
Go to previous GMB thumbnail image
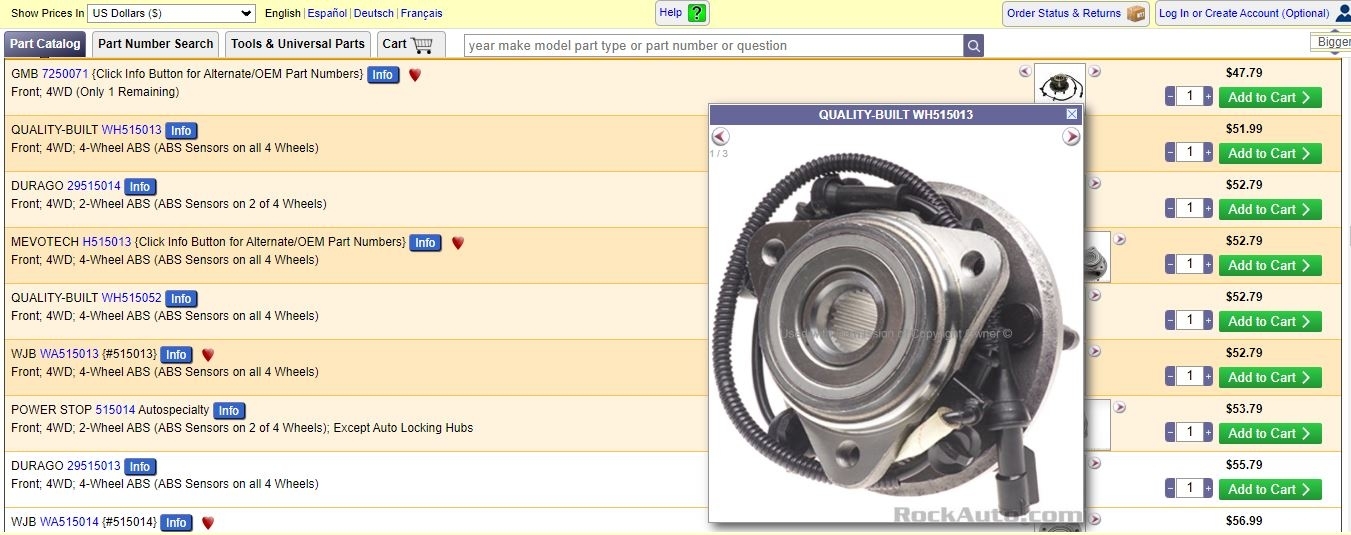(x=1025, y=71)
